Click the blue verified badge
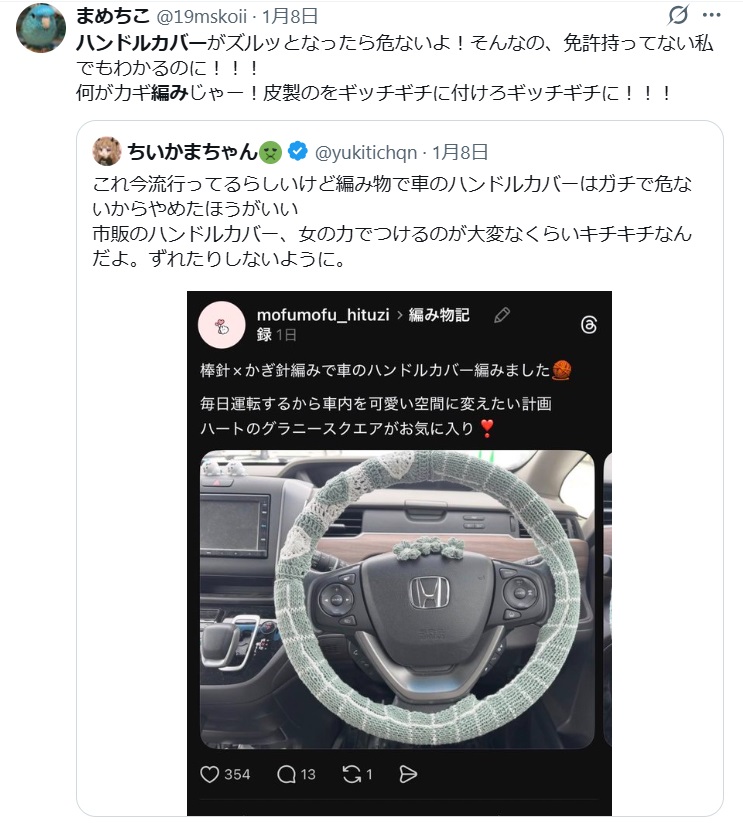This screenshot has height=835, width=743. coord(297,152)
